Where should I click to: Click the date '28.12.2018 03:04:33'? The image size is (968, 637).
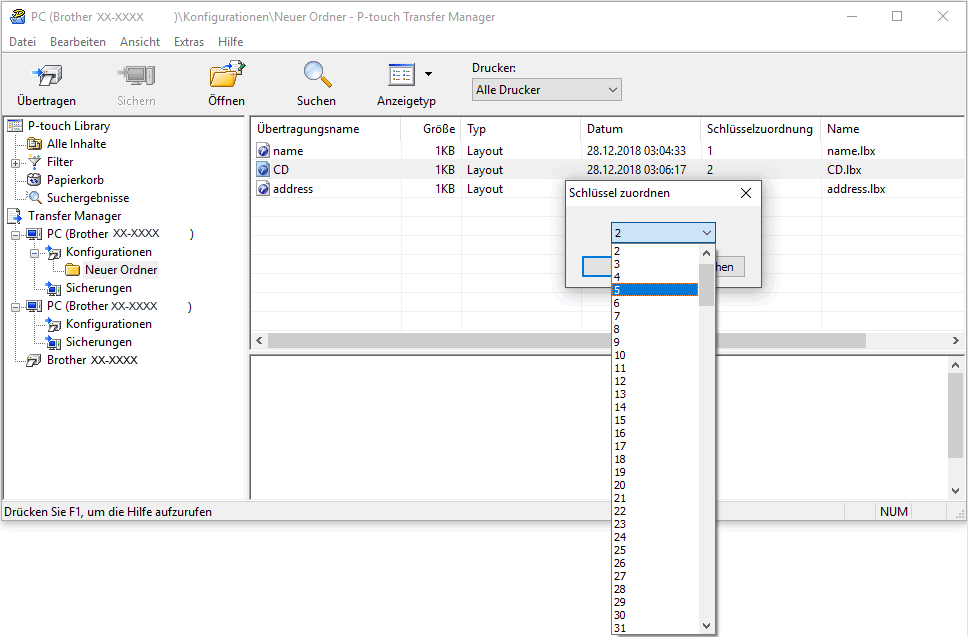tap(636, 151)
